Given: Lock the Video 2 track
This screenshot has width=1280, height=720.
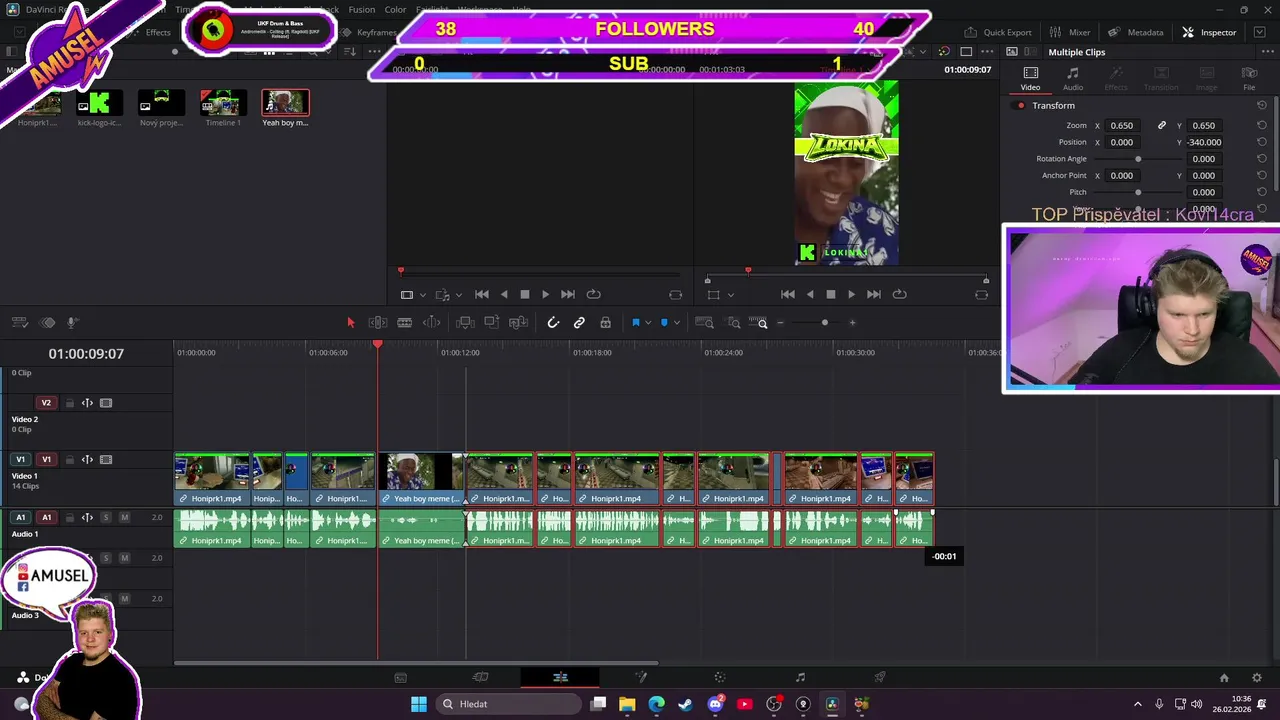Looking at the screenshot, I should (70, 403).
